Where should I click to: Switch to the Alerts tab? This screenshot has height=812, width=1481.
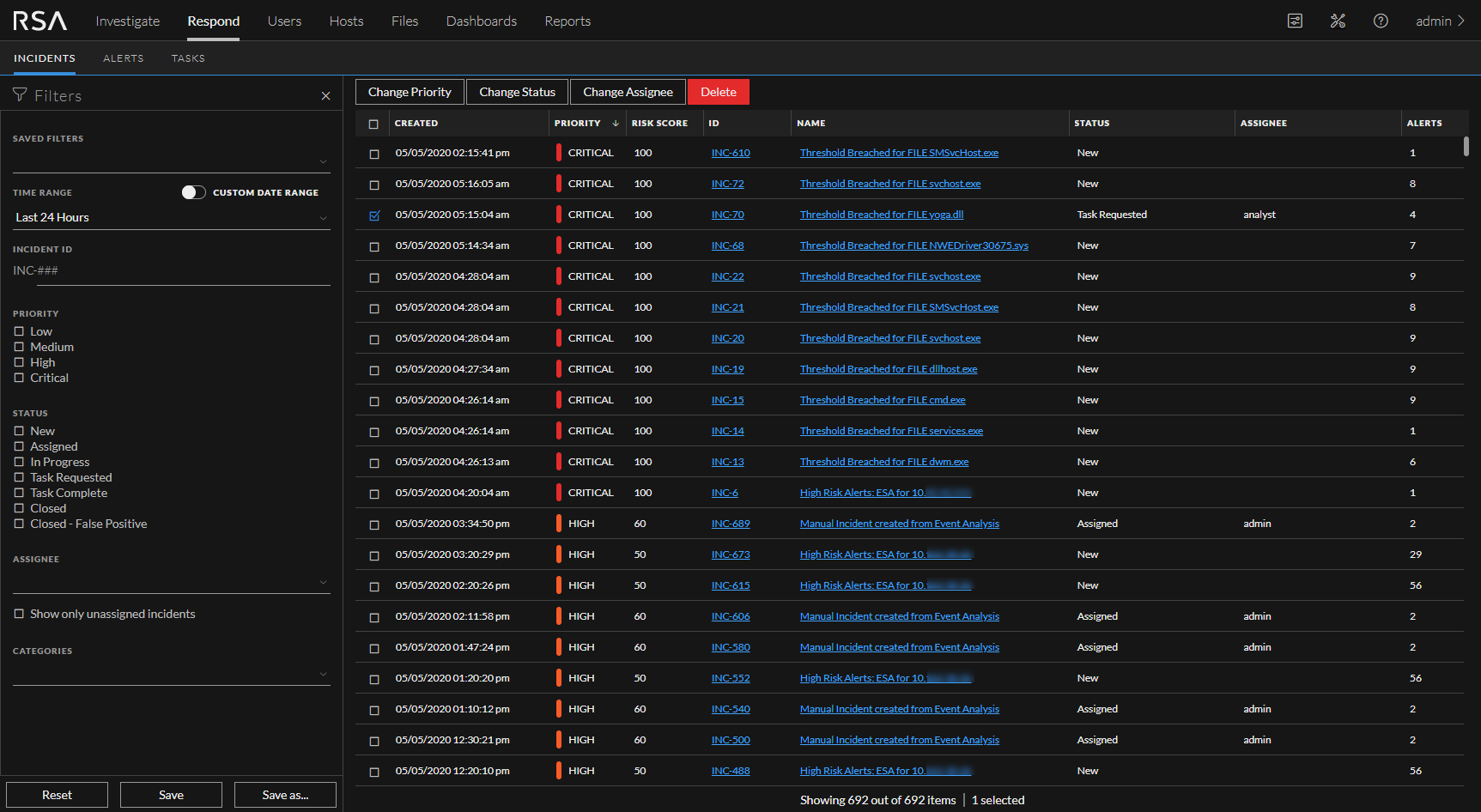[123, 58]
